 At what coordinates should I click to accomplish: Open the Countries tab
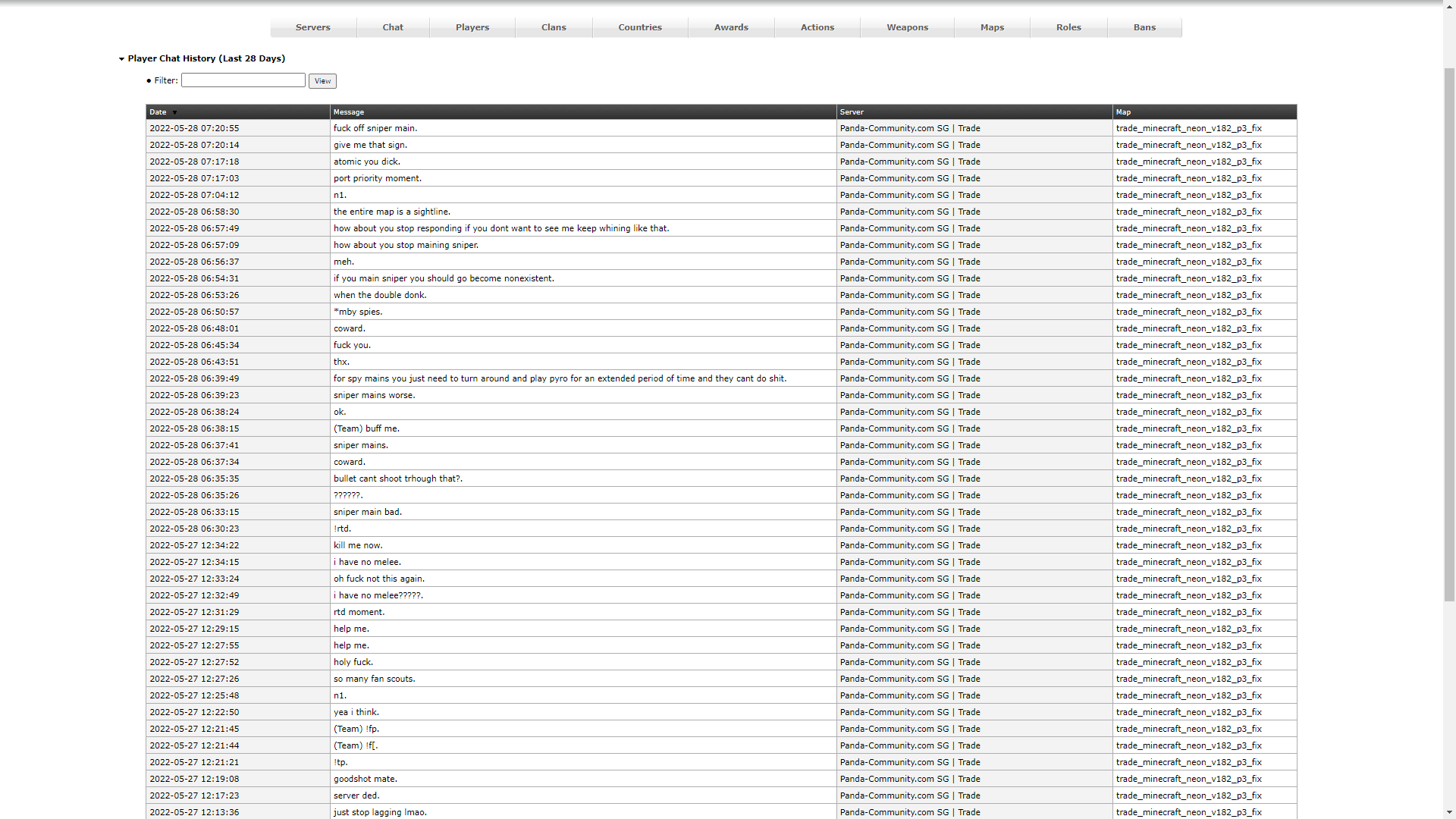pos(639,27)
